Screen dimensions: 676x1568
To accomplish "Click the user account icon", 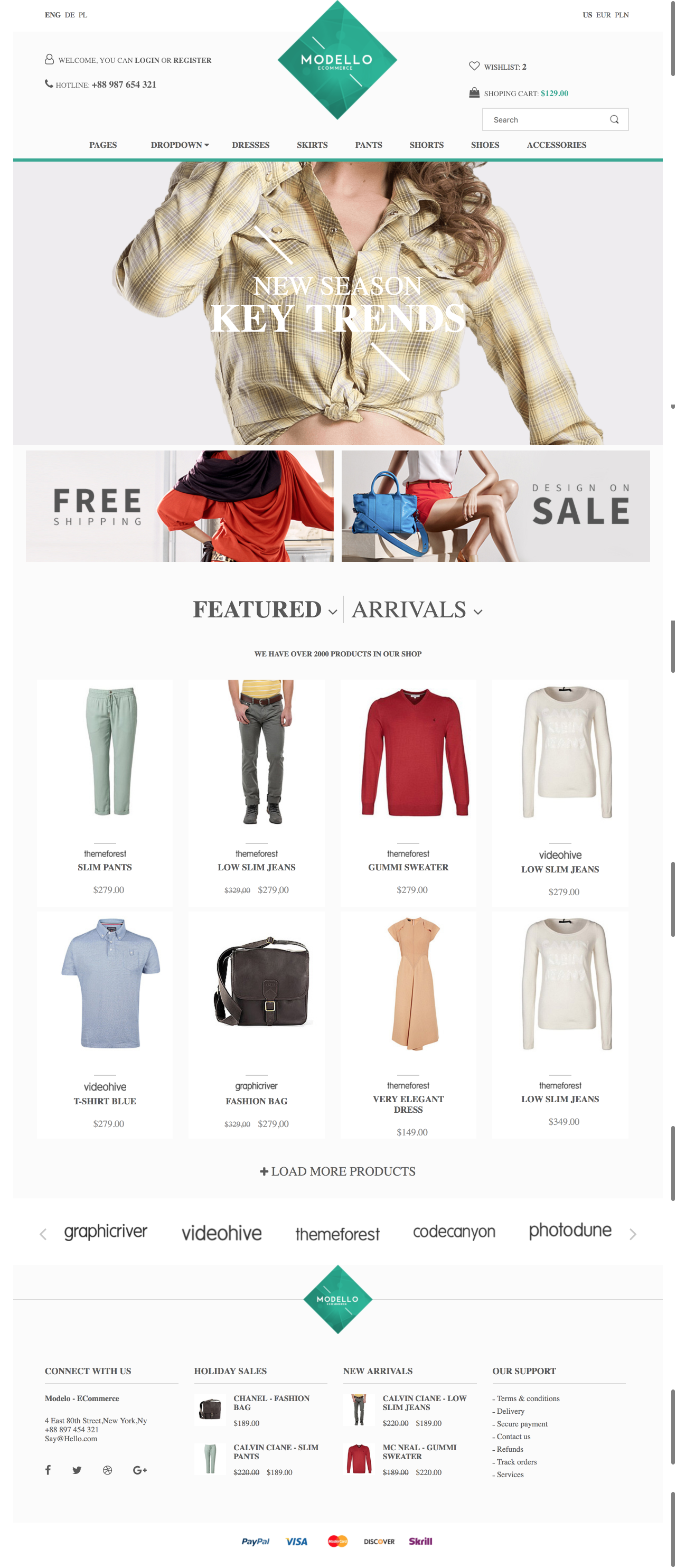I will [49, 59].
